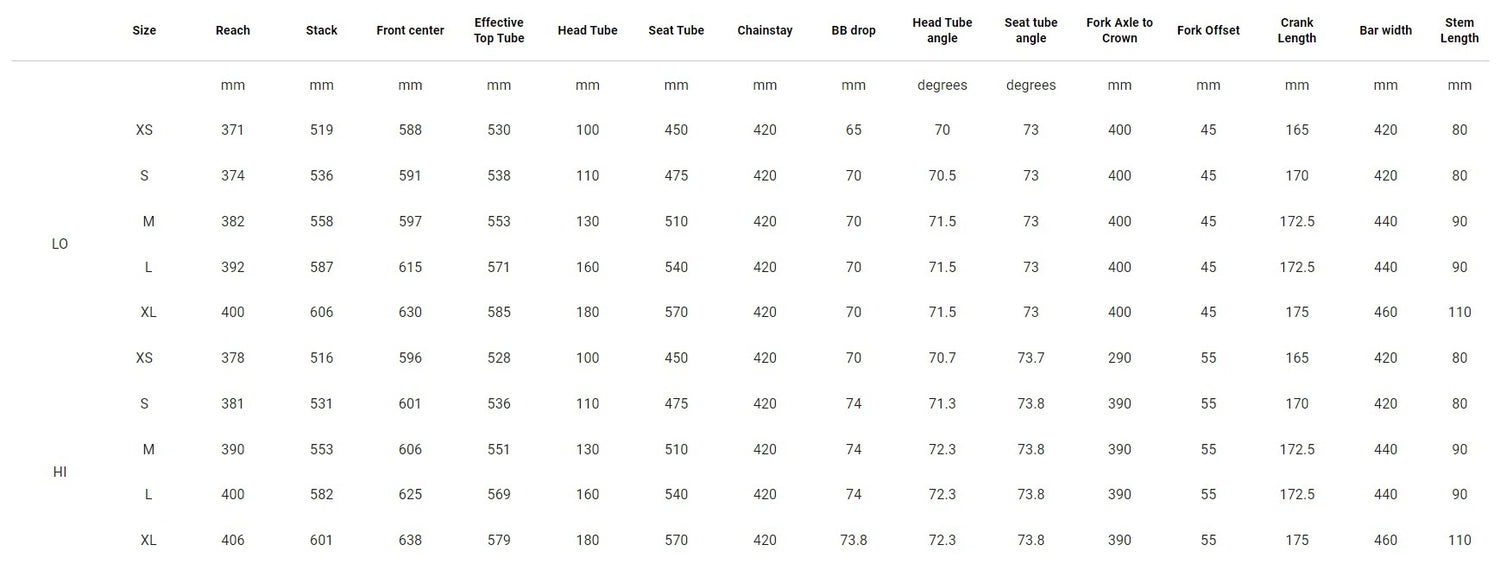This screenshot has width=1500, height=564.
Task: Click the Stack column header
Action: tap(321, 31)
